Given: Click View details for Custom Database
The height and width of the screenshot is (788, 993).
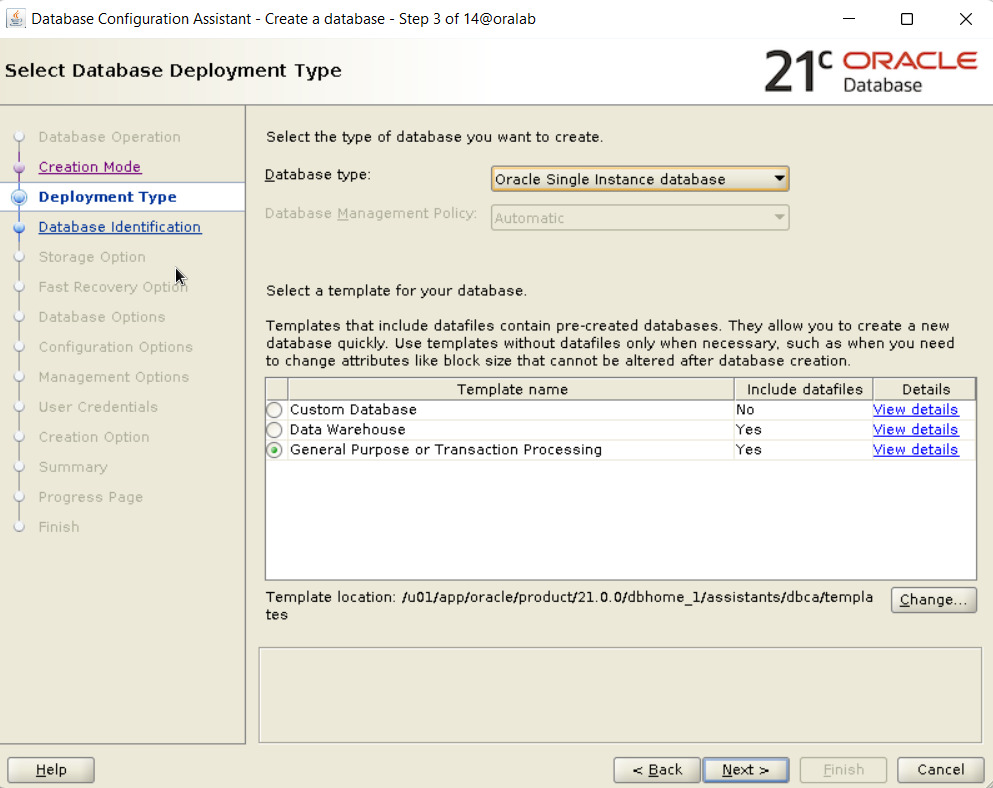Looking at the screenshot, I should [x=915, y=409].
